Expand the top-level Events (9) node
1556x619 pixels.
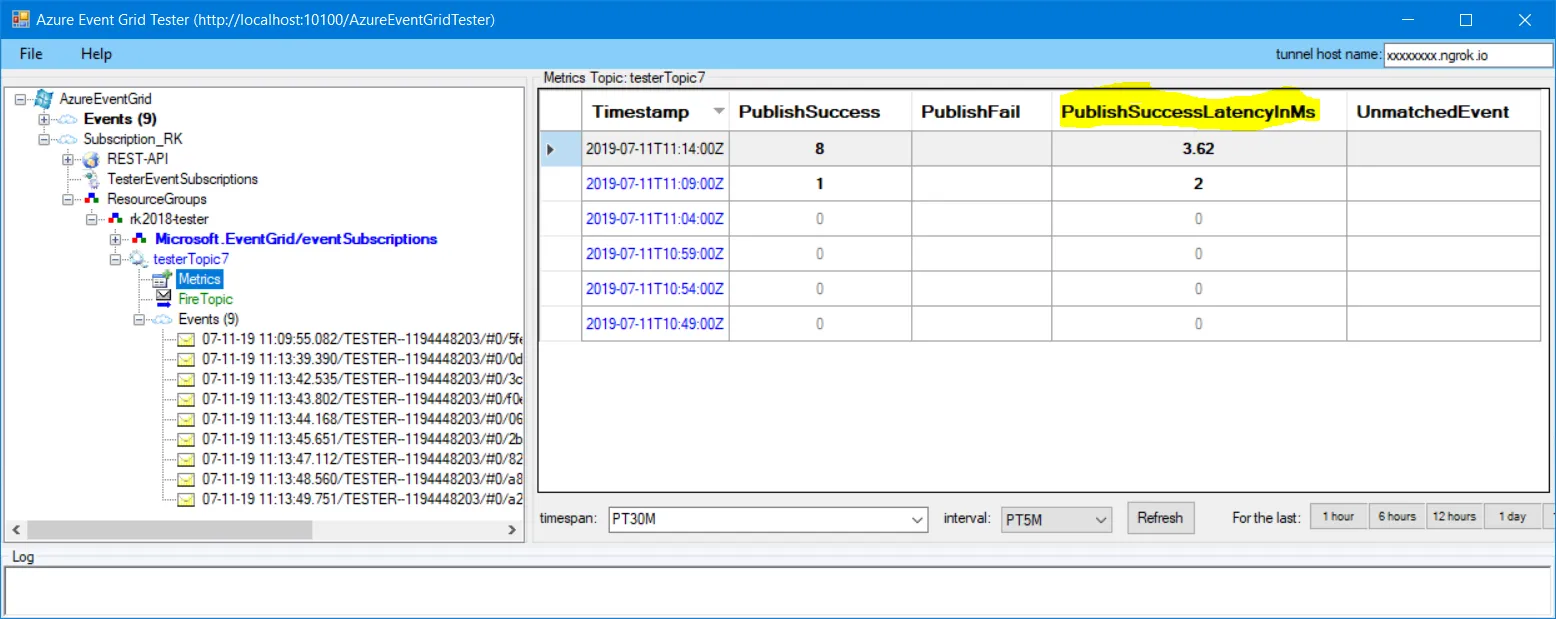tap(44, 119)
